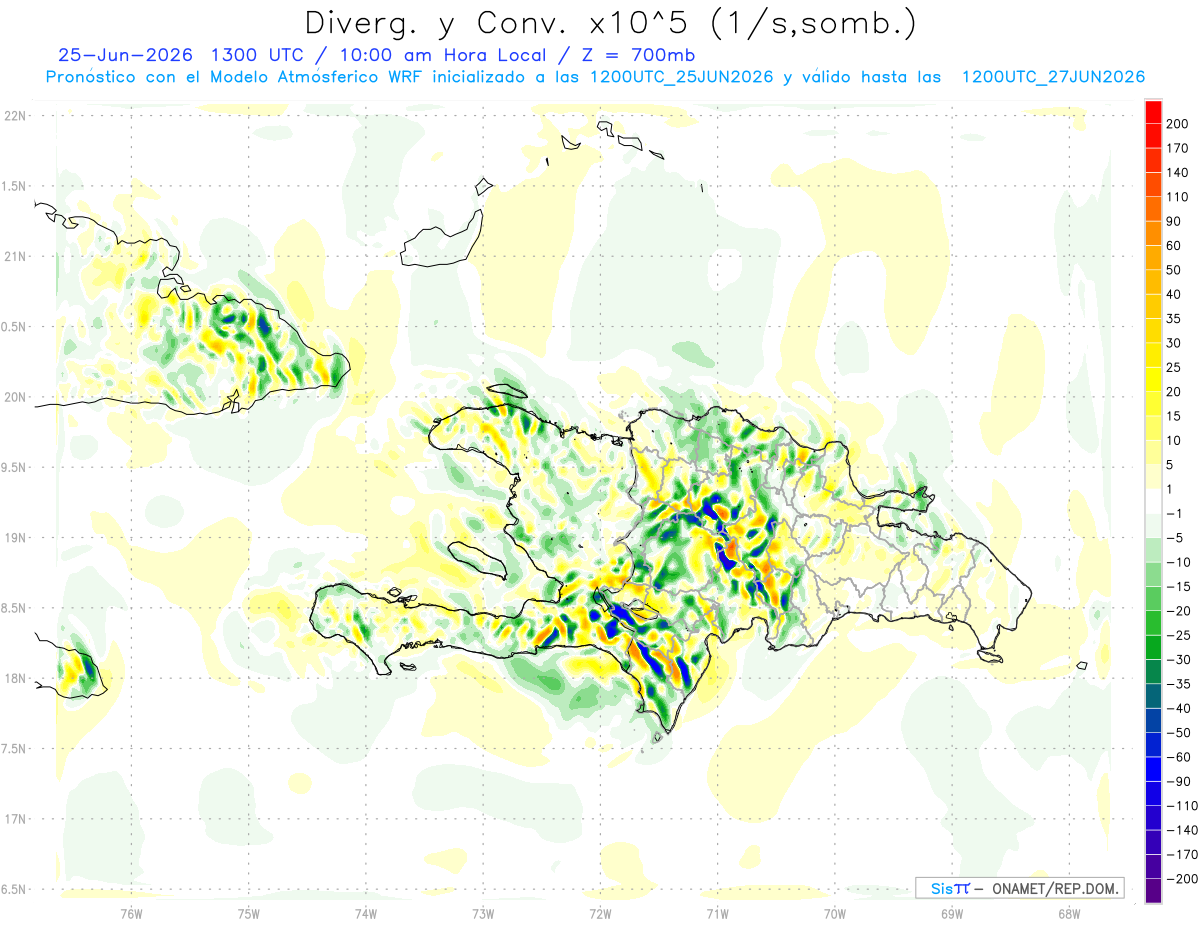The image size is (1200, 927).
Task: Click the "-15" color scale label
Action: [x=1181, y=586]
